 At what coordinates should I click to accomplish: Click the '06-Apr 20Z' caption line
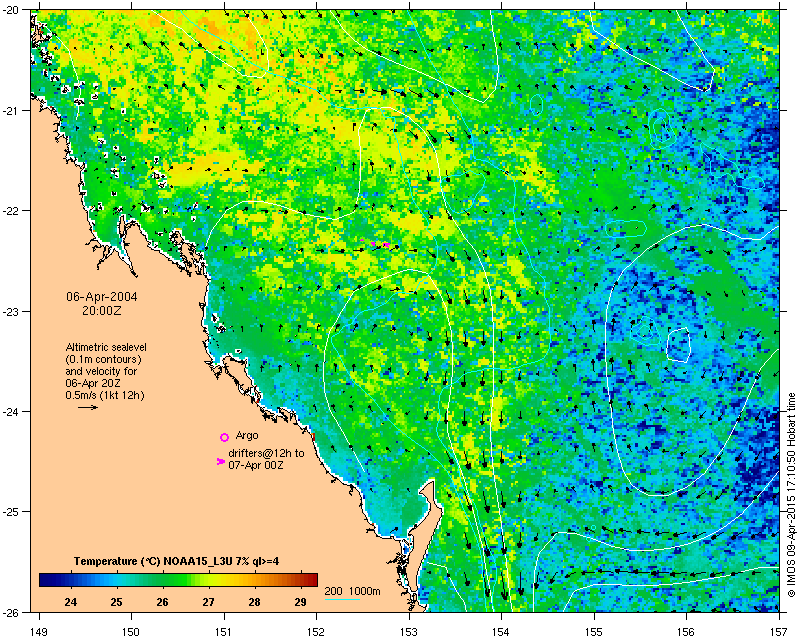(x=93, y=383)
